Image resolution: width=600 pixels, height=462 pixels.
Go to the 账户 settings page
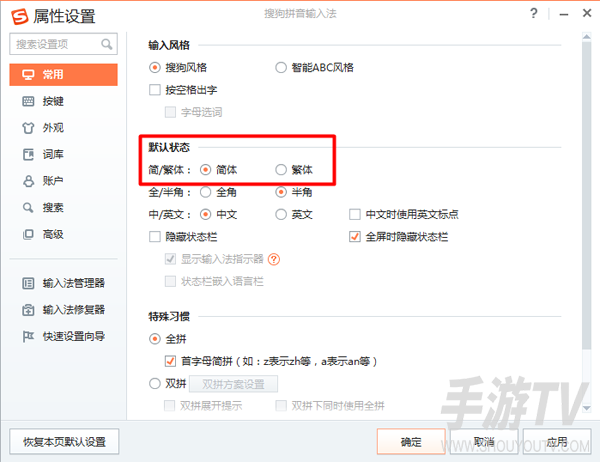[x=63, y=181]
